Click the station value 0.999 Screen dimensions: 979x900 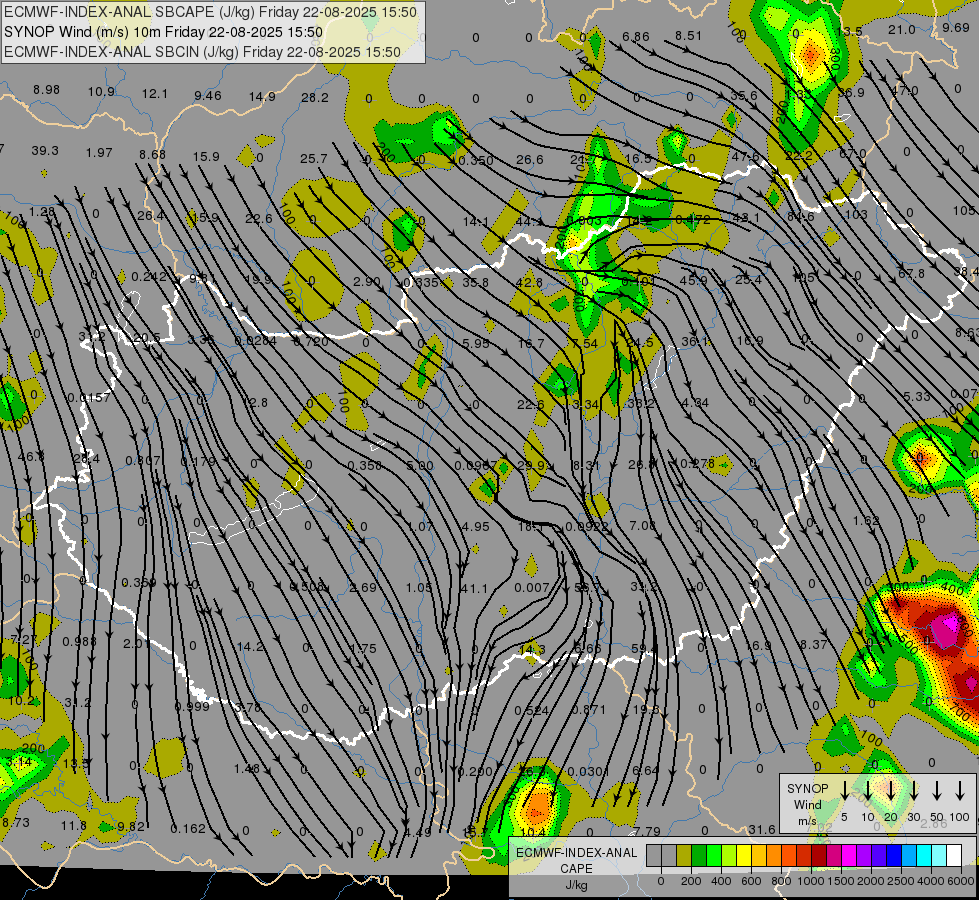[192, 706]
